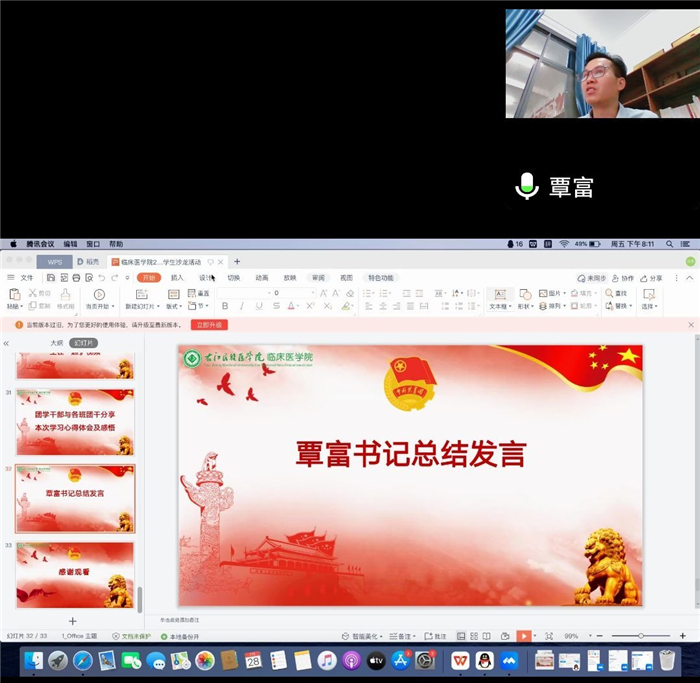Switch to normal view in status bar
The image size is (700, 683).
tap(461, 636)
